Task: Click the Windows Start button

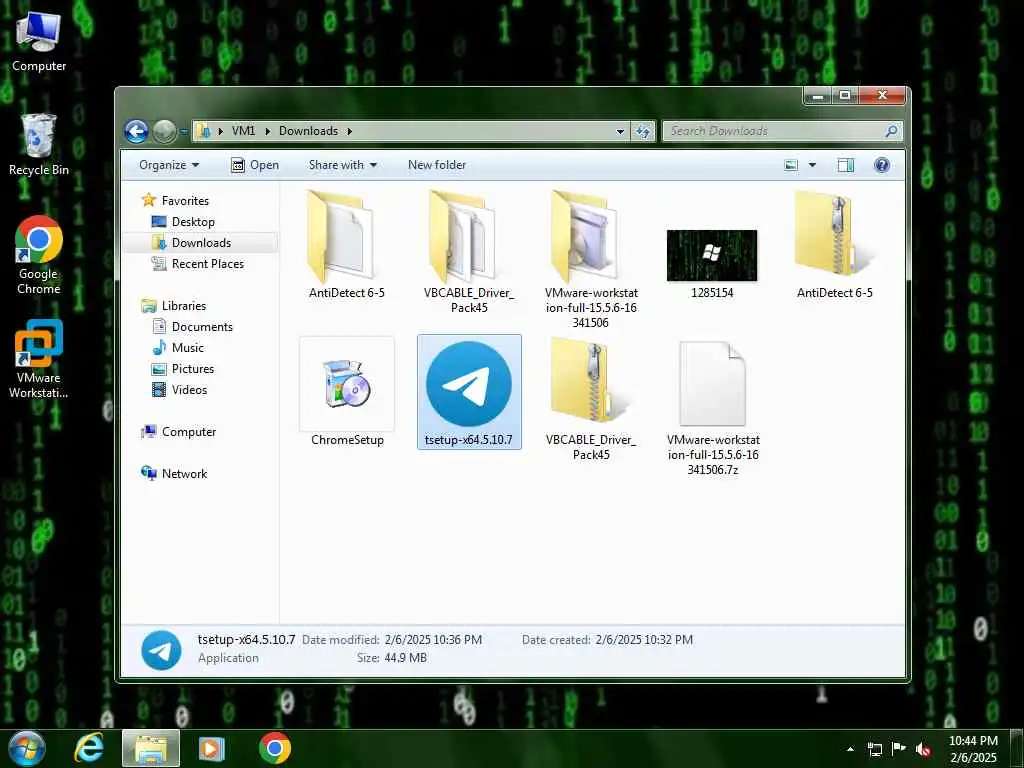Action: [x=27, y=748]
